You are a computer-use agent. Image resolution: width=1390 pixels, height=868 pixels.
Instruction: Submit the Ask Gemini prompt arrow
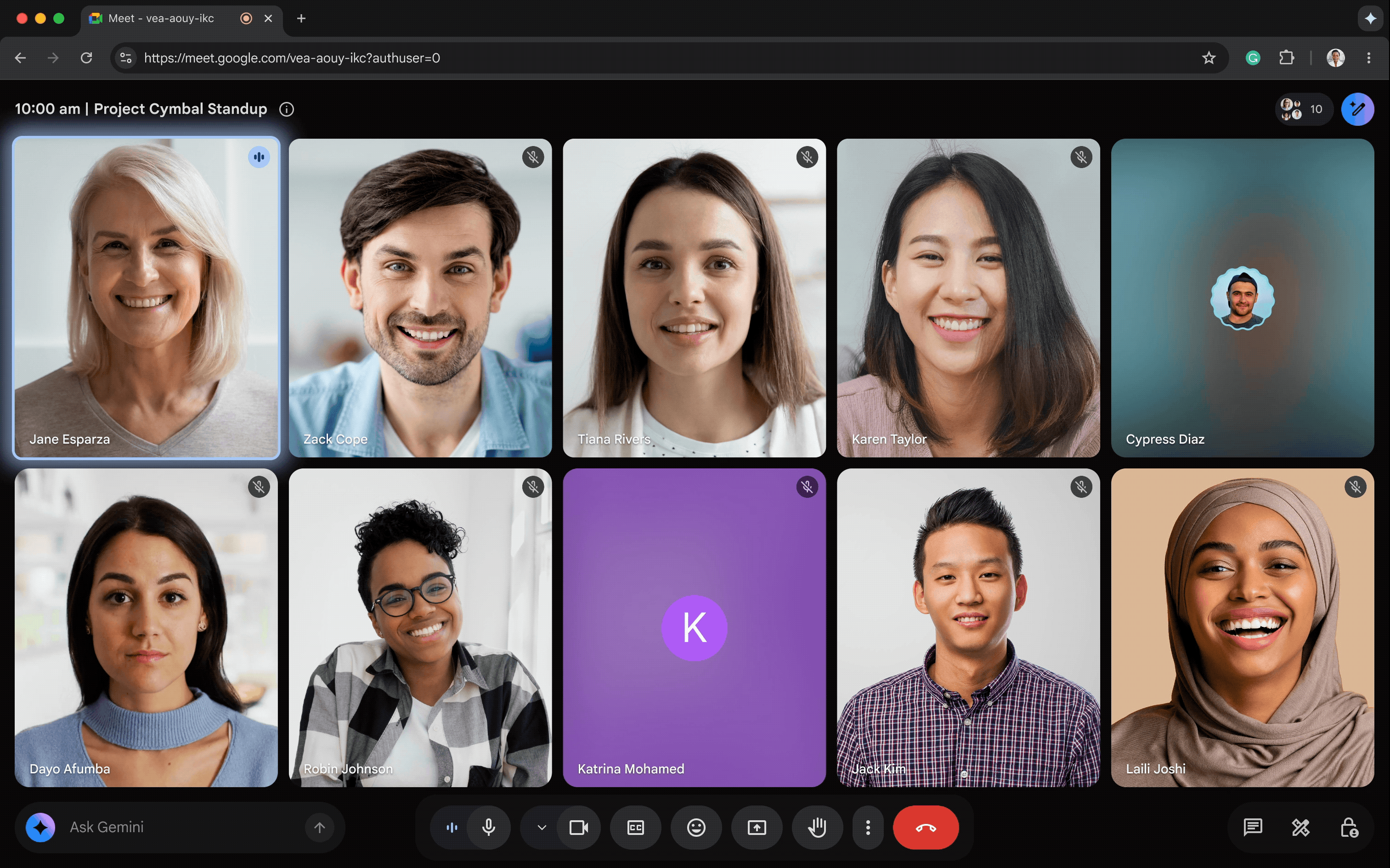(x=320, y=827)
